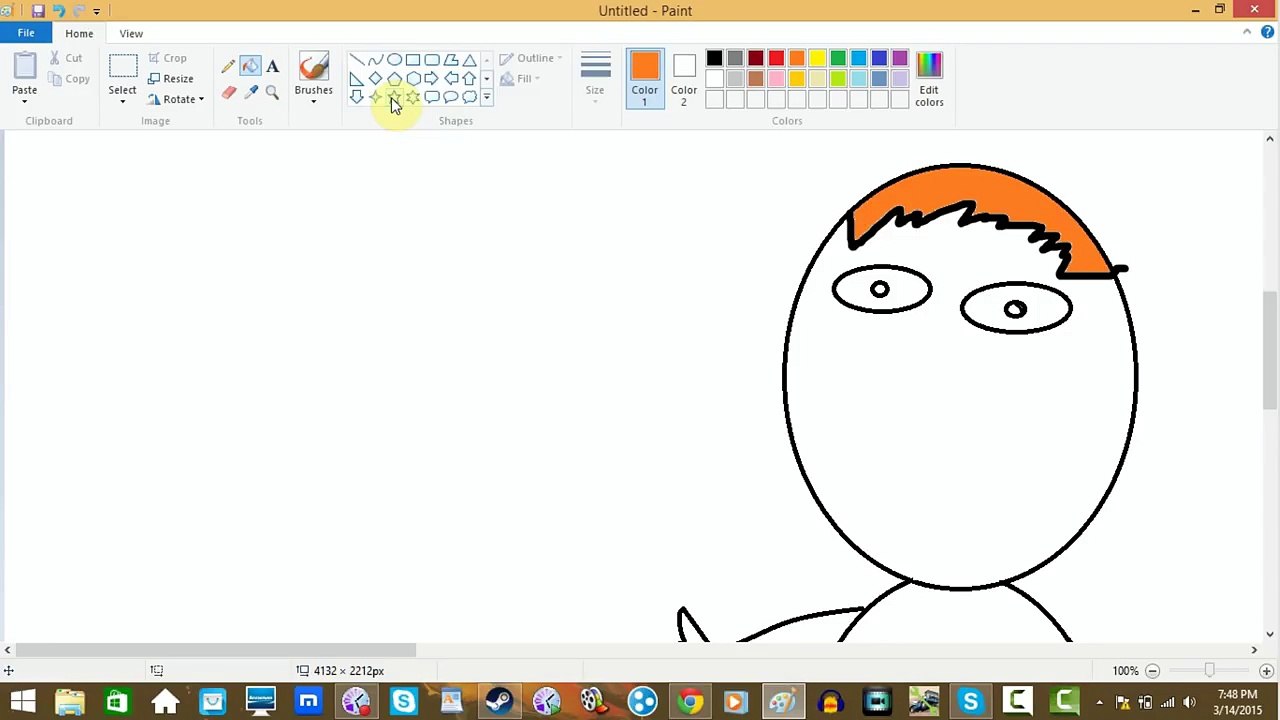Choose the Right arrow shape
This screenshot has width=1280, height=720.
click(x=432, y=79)
